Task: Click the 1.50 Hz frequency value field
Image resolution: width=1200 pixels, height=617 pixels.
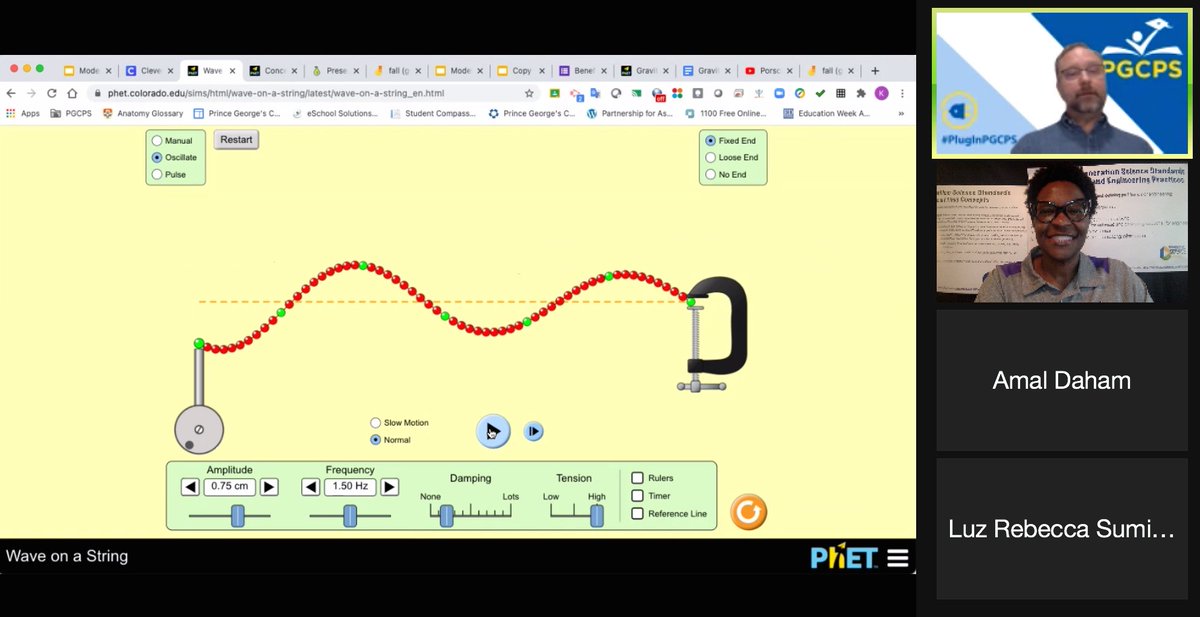Action: [350, 487]
